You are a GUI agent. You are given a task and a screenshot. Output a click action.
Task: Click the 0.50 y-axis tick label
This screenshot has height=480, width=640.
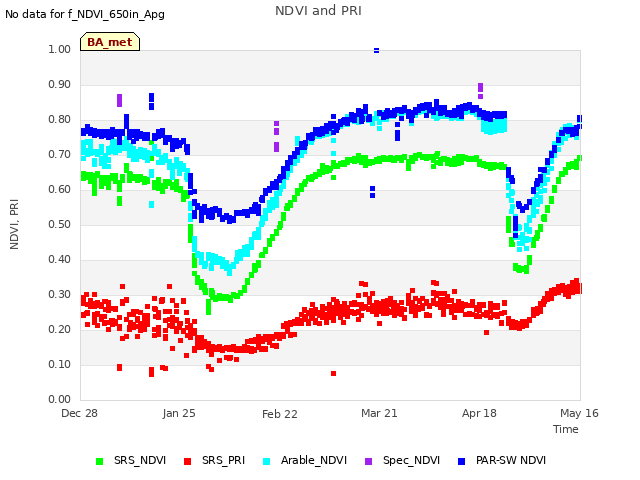pyautogui.click(x=59, y=224)
